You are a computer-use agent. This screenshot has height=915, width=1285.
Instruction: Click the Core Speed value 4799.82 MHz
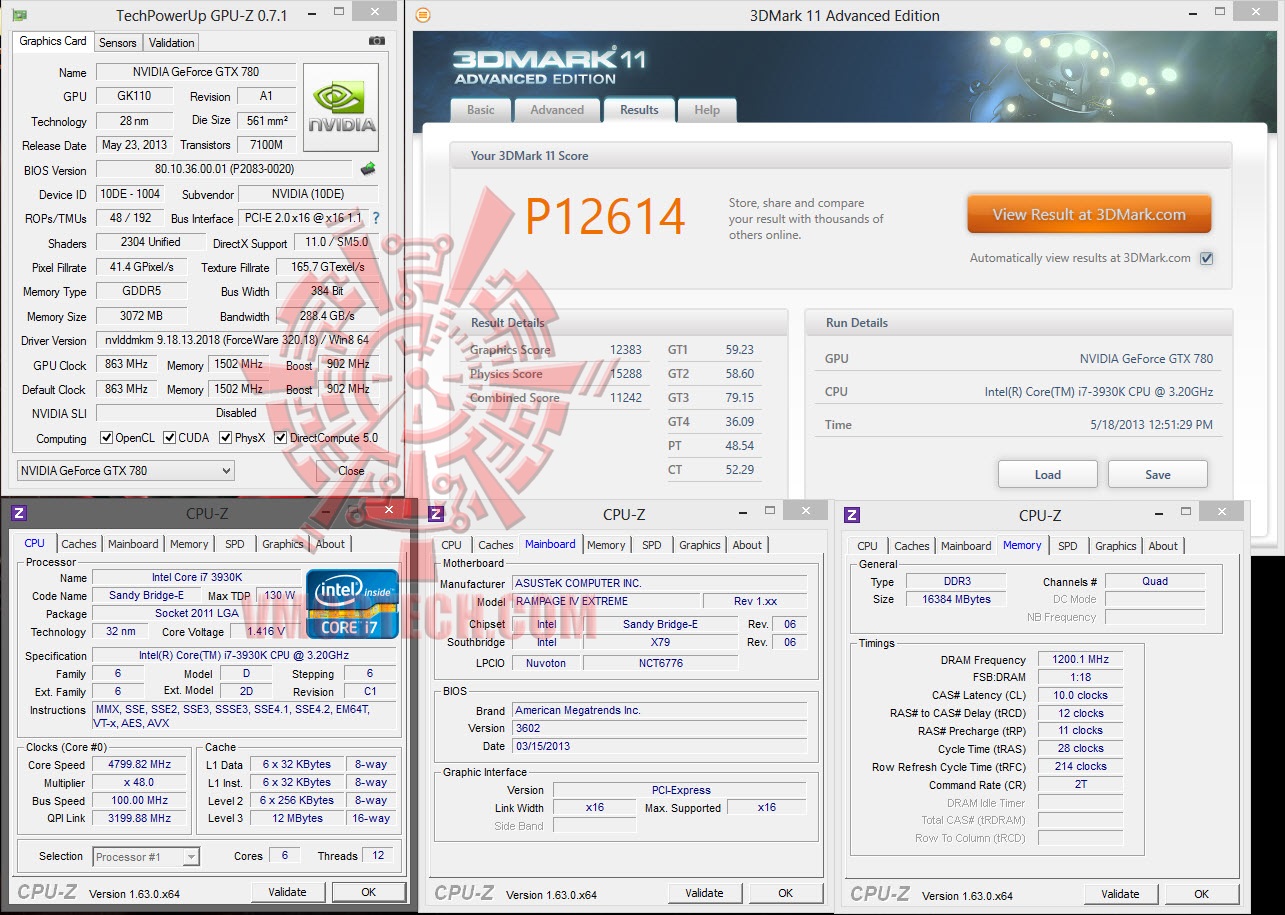[140, 764]
